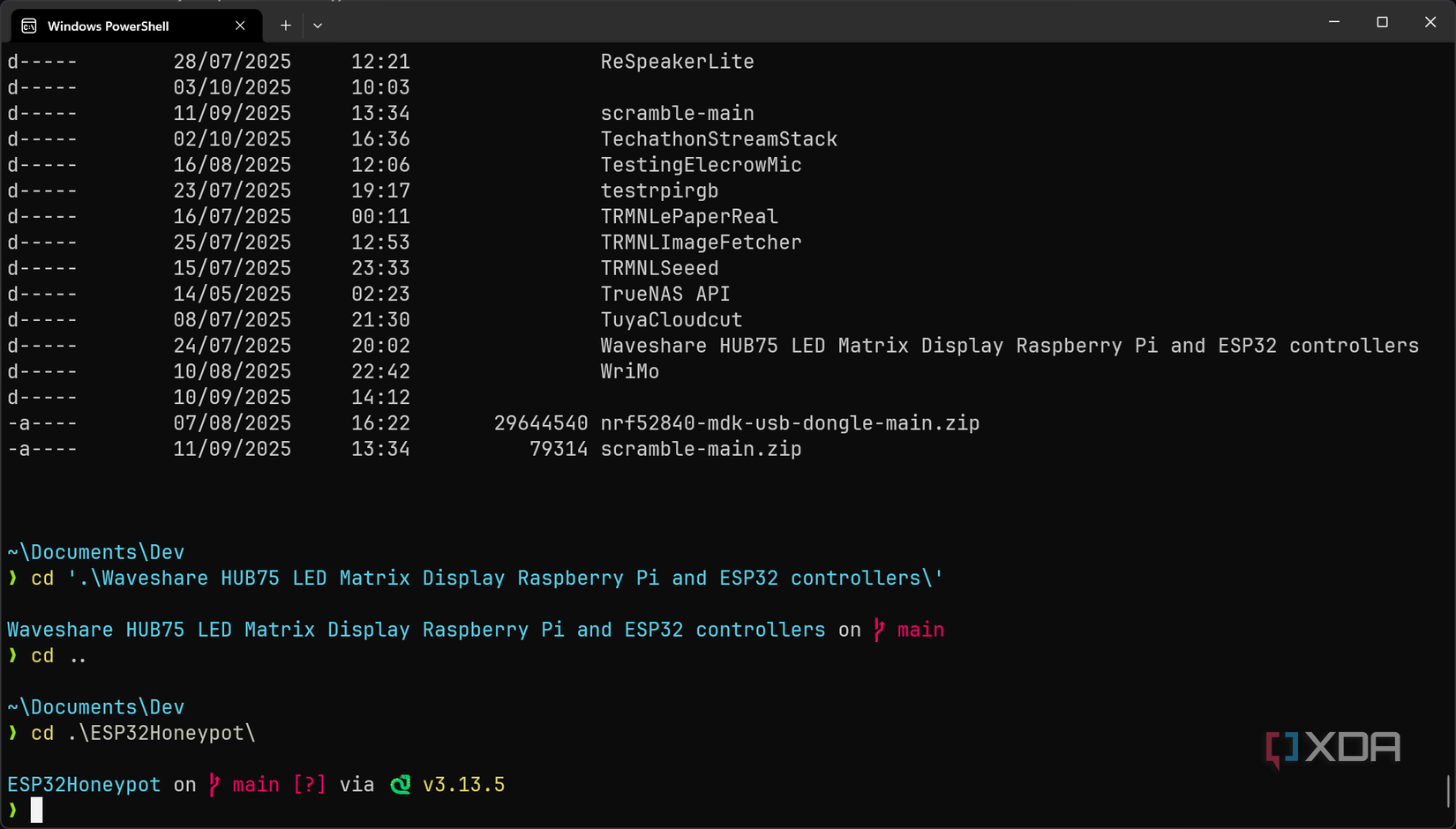Click the blinking terminal cursor

tap(37, 810)
